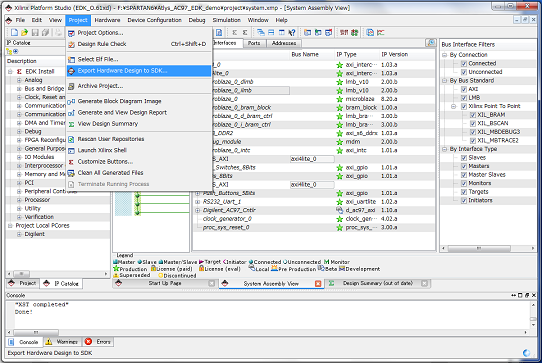Click the IP Version column header
542x363 pixels.
tap(394, 55)
